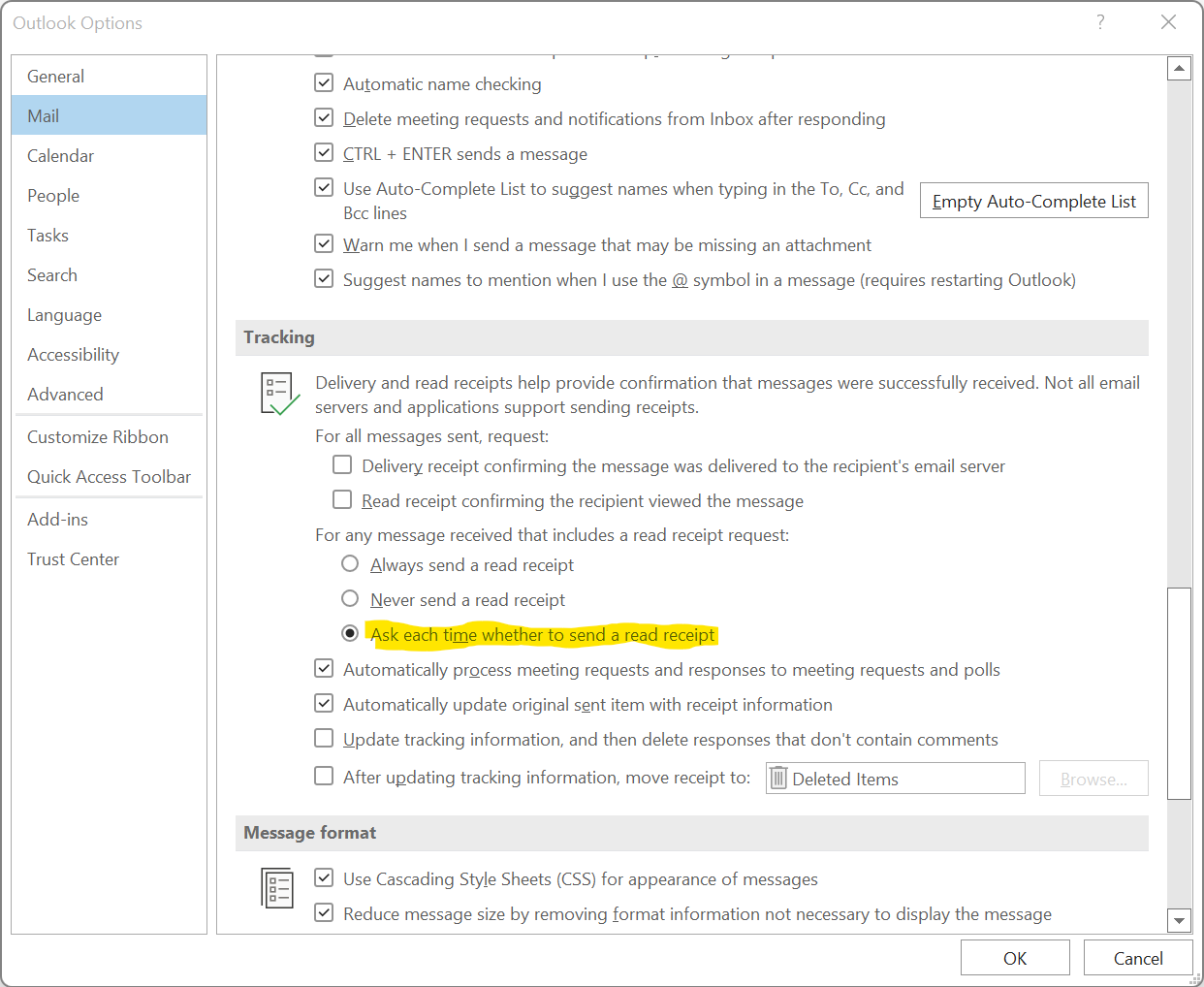Select Always send a read receipt
The width and height of the screenshot is (1204, 987).
point(350,564)
